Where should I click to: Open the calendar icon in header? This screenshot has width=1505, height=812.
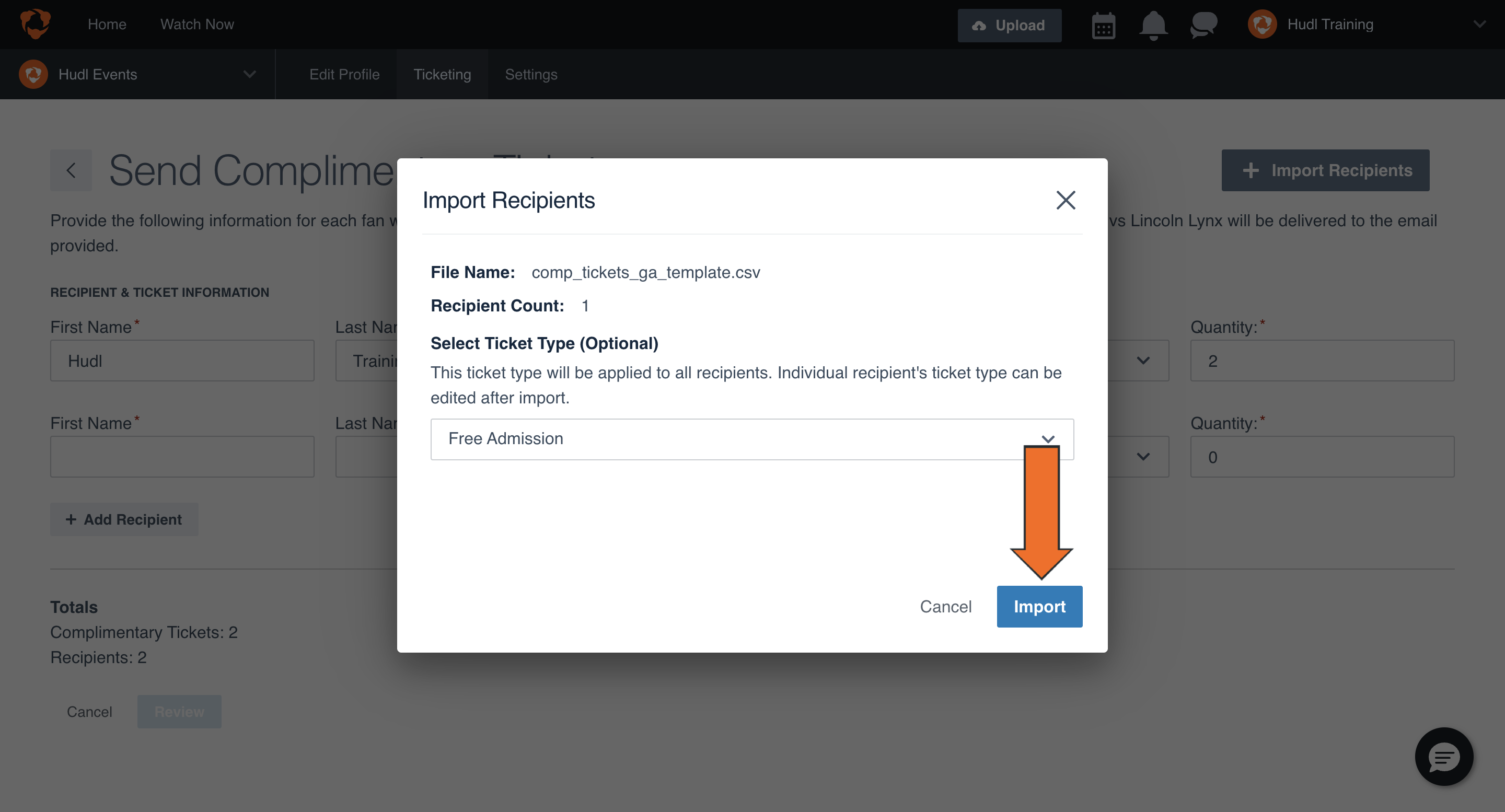[x=1103, y=25]
